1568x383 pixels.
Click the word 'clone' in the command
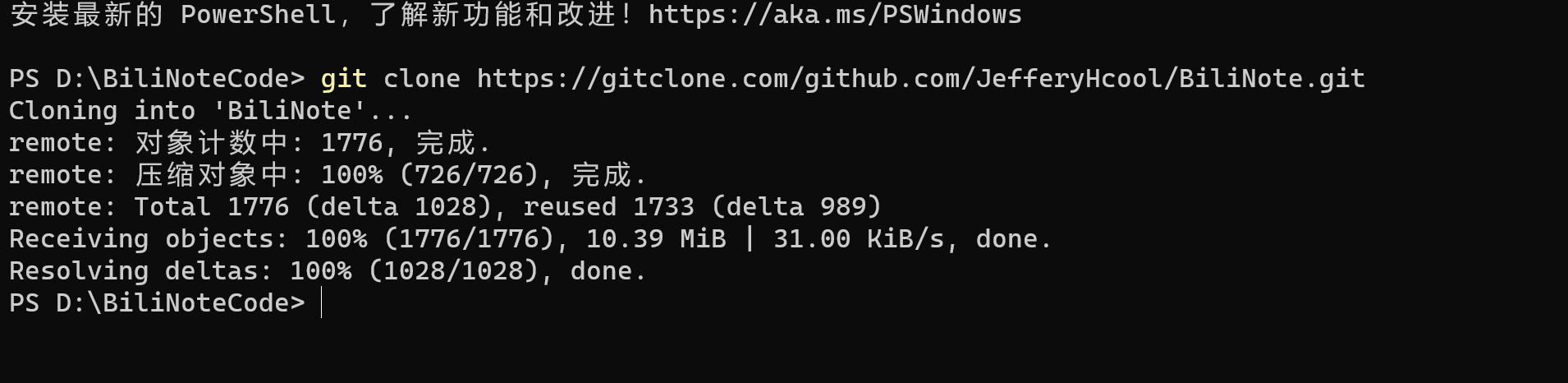421,79
